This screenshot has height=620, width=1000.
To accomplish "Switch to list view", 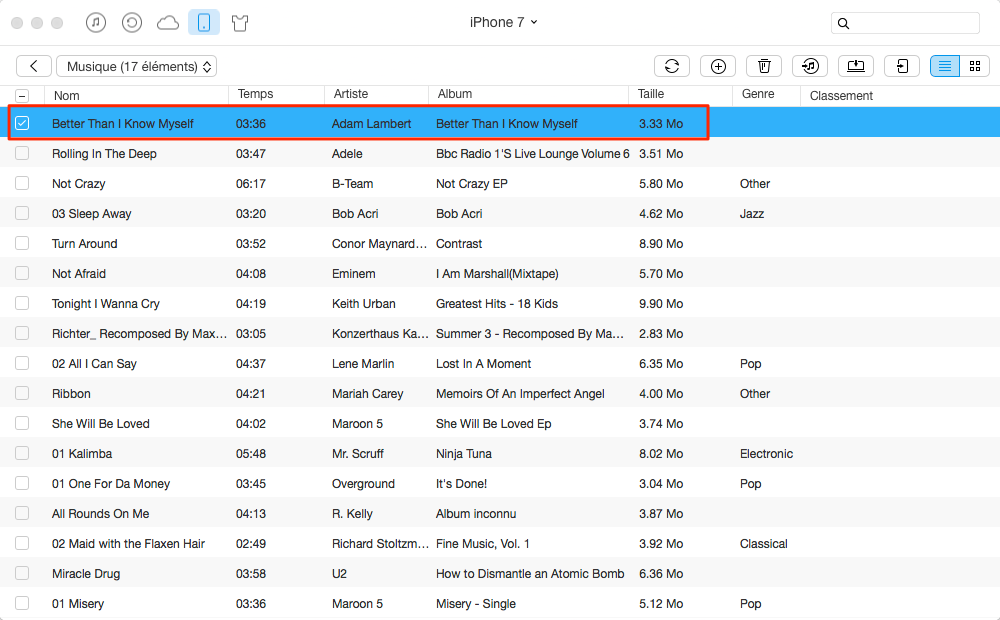I will [945, 66].
